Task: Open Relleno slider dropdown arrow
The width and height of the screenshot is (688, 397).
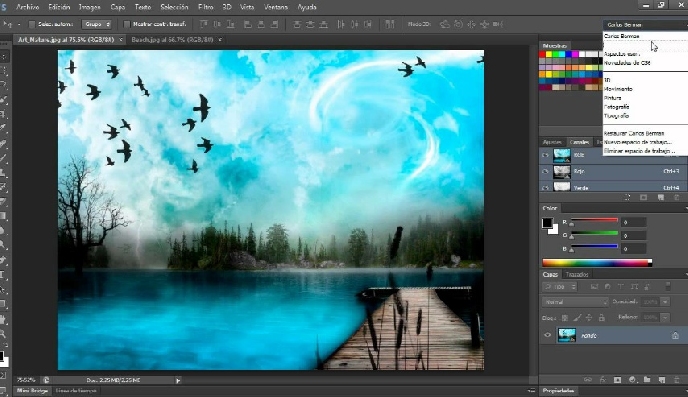Action: [x=665, y=317]
